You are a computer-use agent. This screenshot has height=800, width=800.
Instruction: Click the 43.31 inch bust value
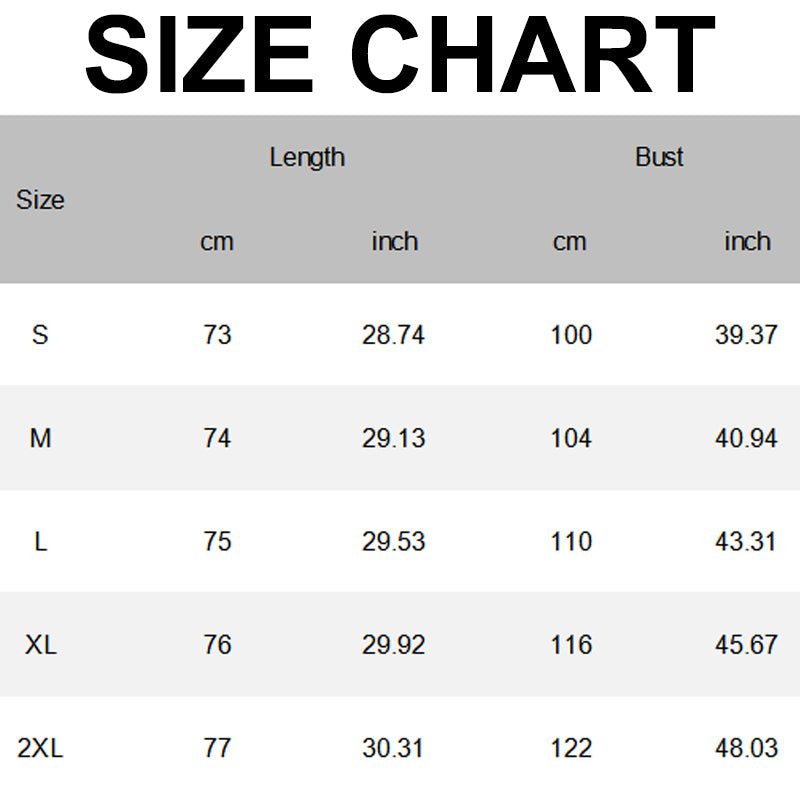tap(746, 541)
